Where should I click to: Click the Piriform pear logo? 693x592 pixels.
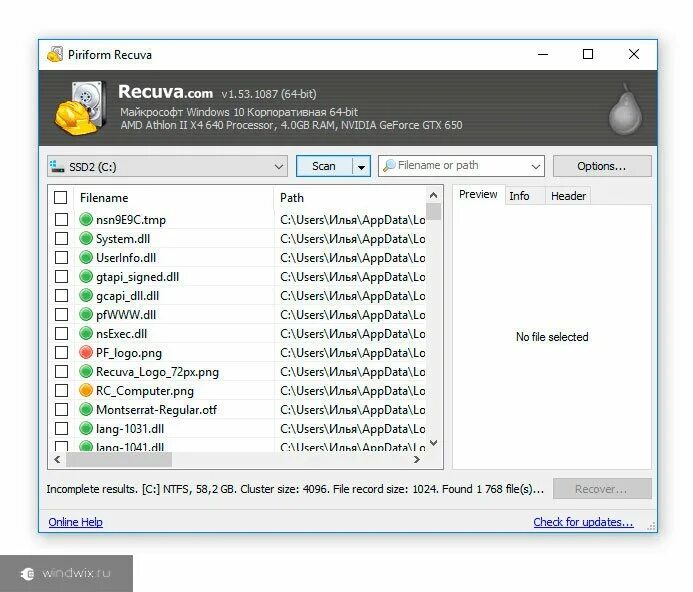pos(625,109)
